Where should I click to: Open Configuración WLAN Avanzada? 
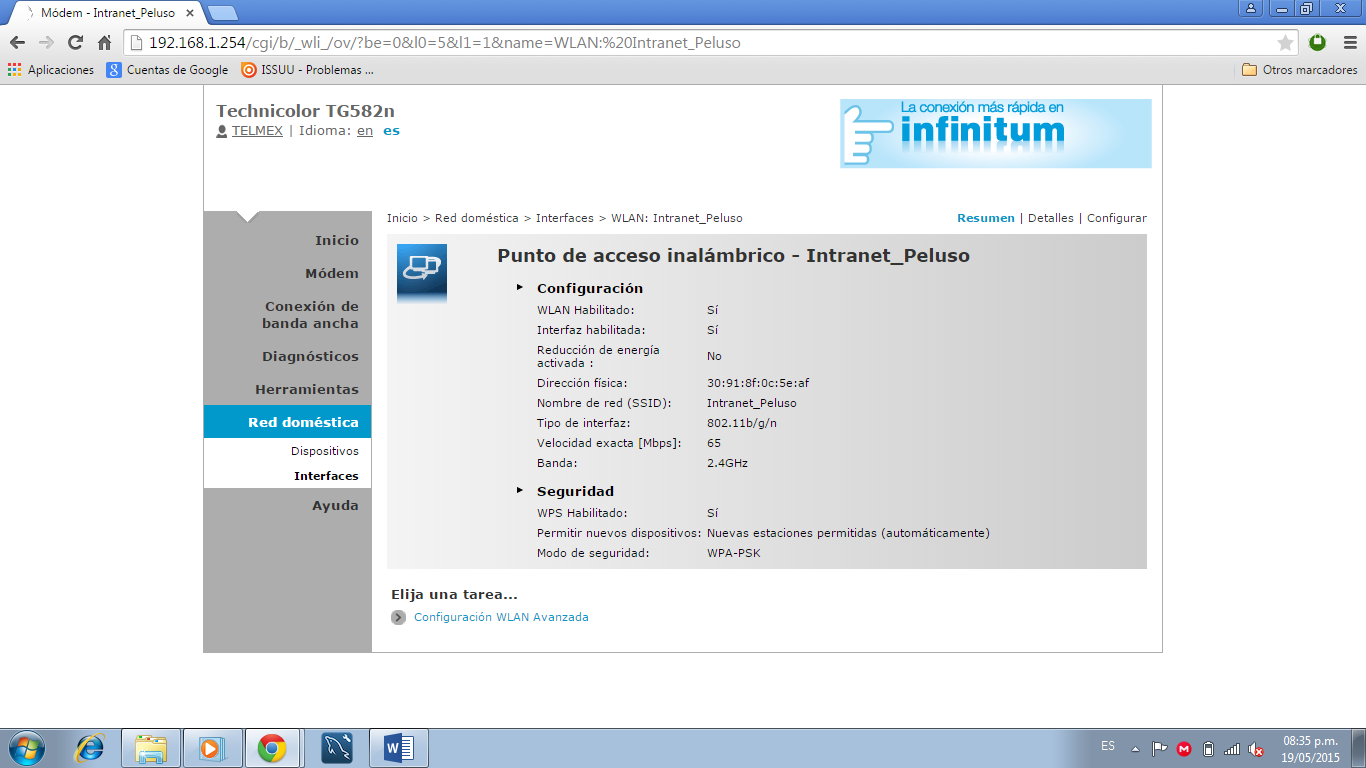tap(500, 617)
